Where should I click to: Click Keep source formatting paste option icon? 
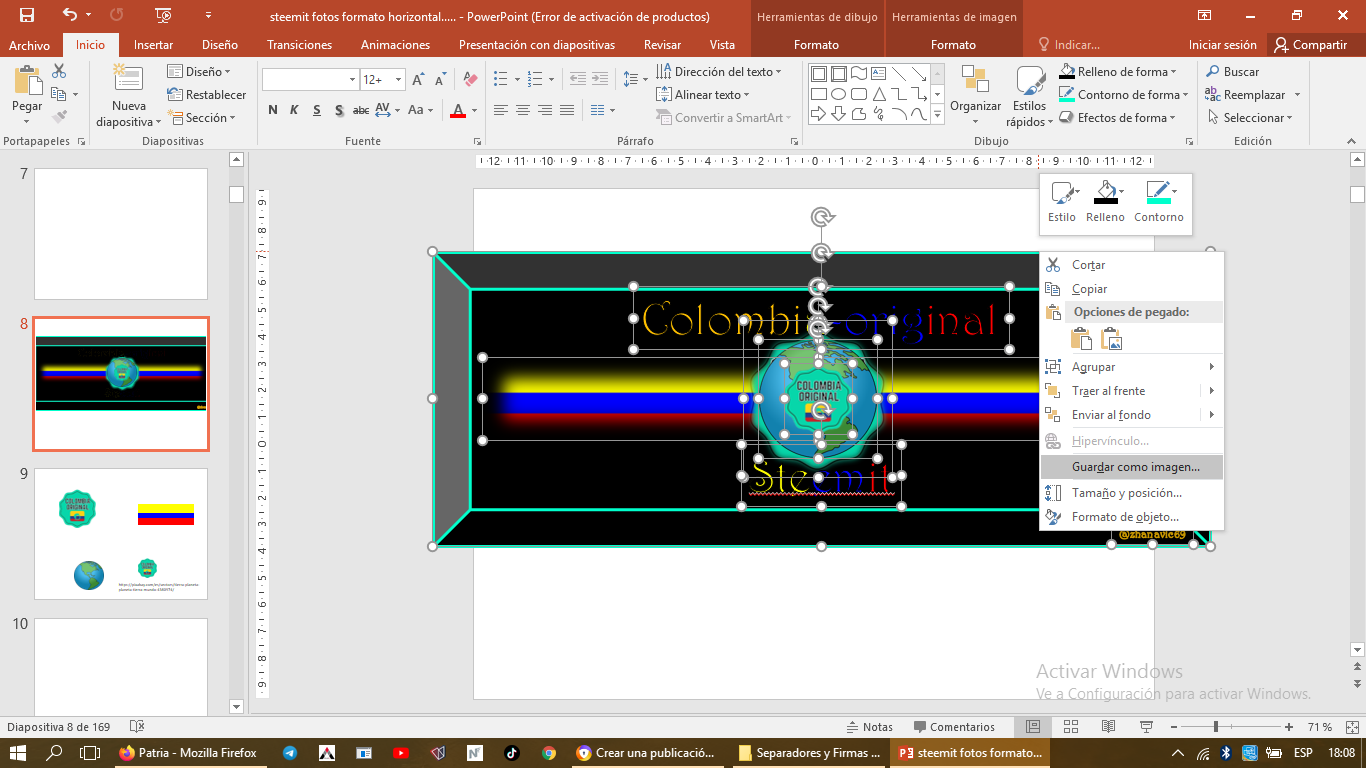[x=1082, y=340]
